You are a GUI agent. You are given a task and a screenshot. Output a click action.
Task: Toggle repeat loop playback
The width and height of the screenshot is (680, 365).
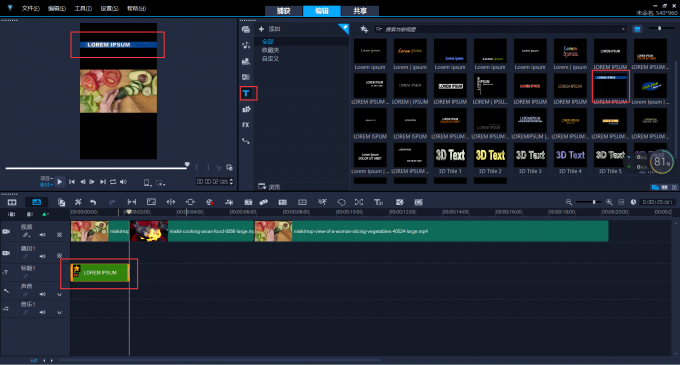pos(113,182)
